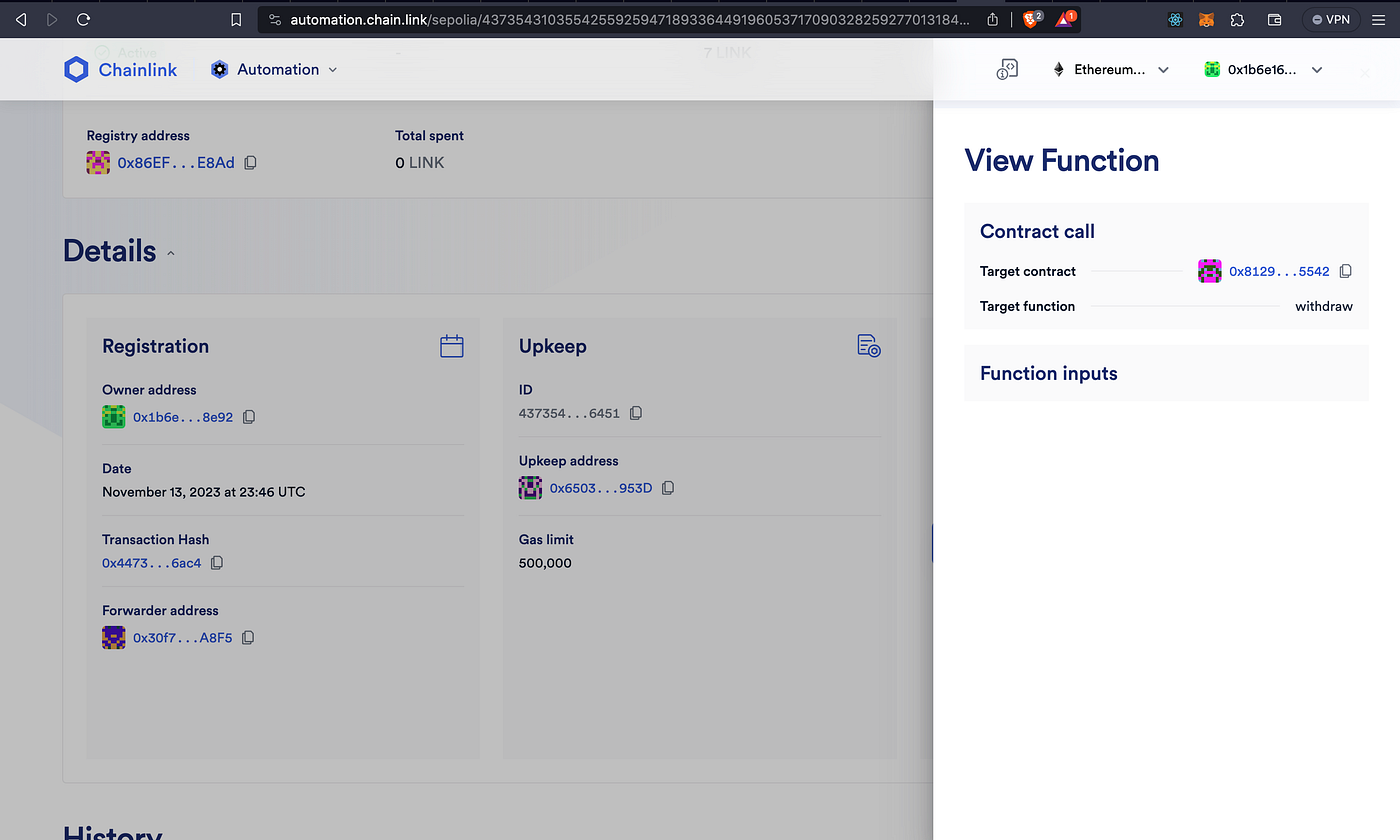
Task: Open registry address 0x86EF...E8Ad link
Action: [x=176, y=162]
